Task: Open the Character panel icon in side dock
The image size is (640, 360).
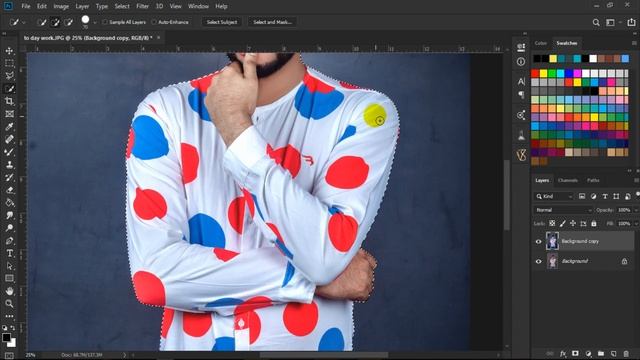Action: coord(521,81)
